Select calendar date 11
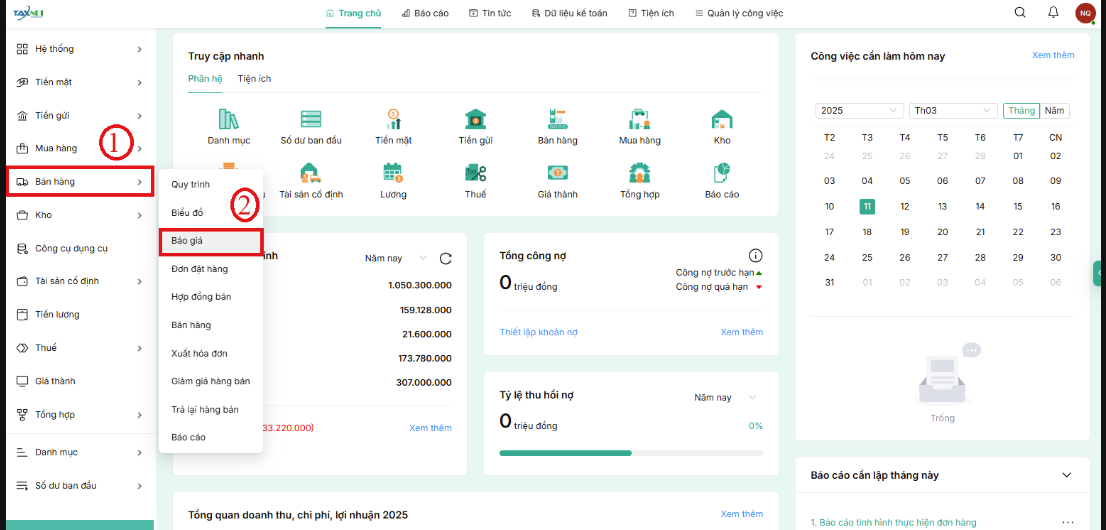This screenshot has height=530, width=1106. [867, 207]
